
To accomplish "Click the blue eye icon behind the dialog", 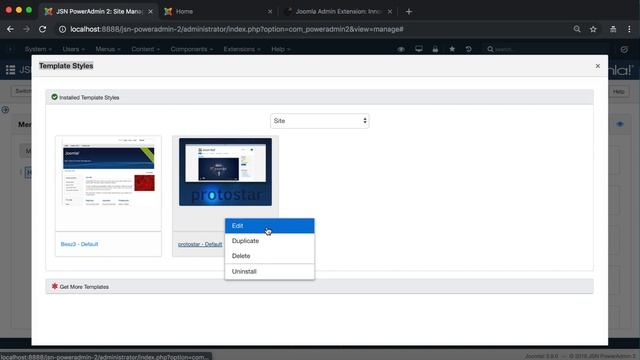I will 620,124.
